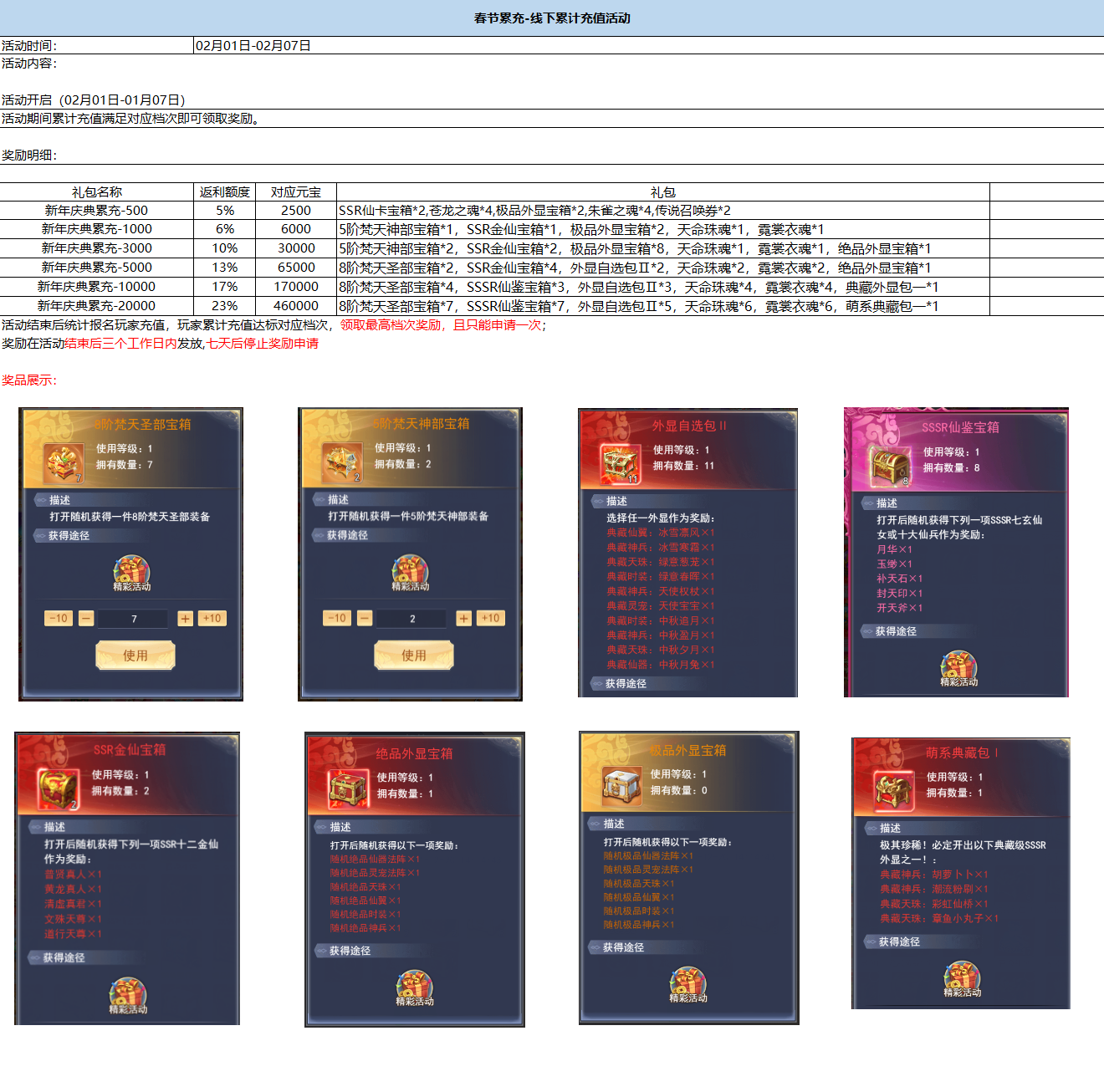Click +10 button in 8阶梵天圣部宝箱 card

click(212, 619)
